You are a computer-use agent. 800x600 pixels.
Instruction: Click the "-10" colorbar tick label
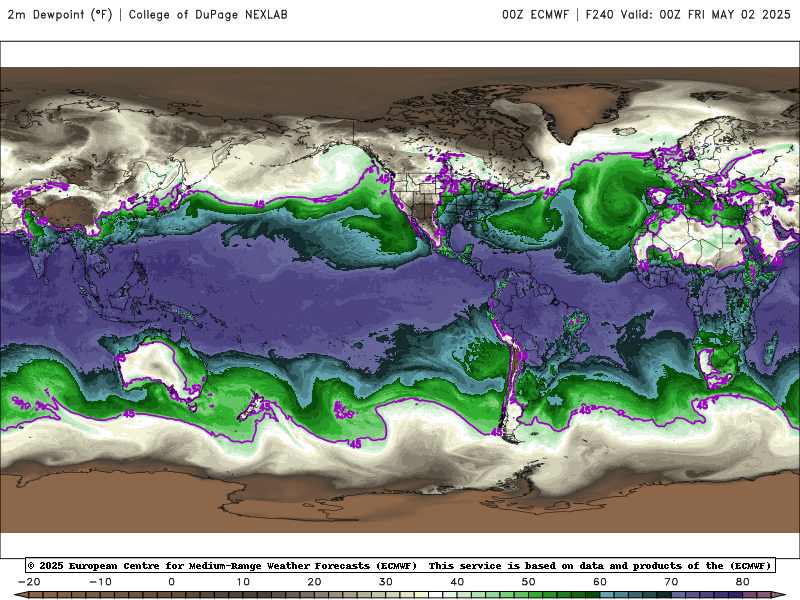[100, 582]
